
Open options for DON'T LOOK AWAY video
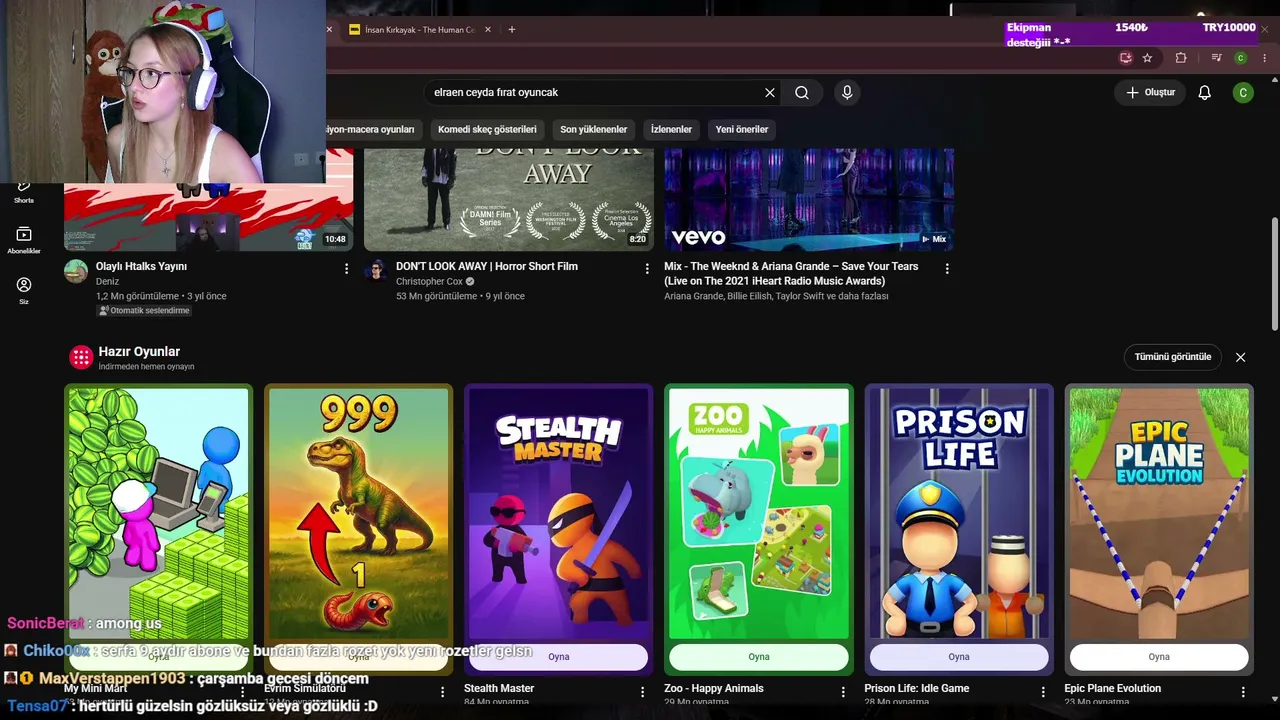tap(647, 268)
